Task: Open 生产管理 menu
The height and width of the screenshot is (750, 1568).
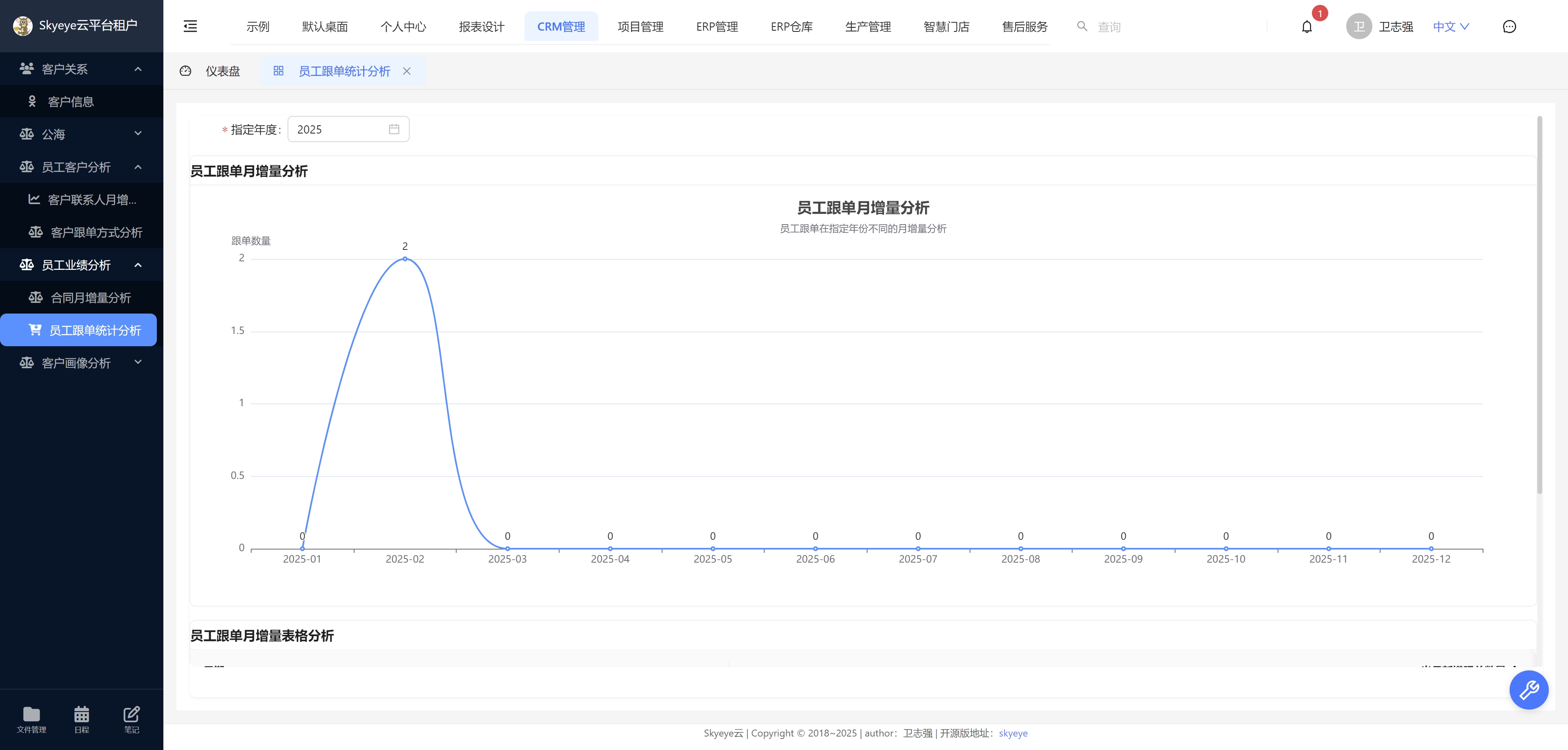Action: point(868,27)
